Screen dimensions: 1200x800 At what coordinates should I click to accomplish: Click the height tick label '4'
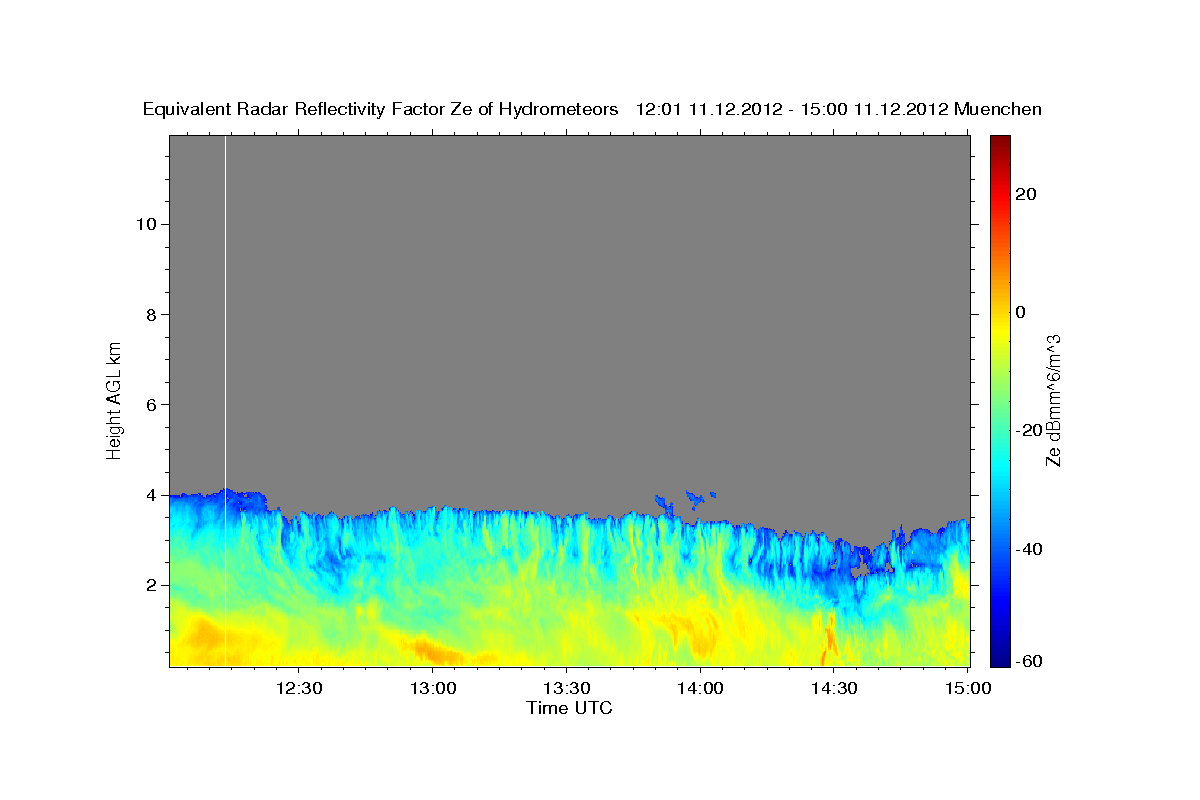(152, 495)
